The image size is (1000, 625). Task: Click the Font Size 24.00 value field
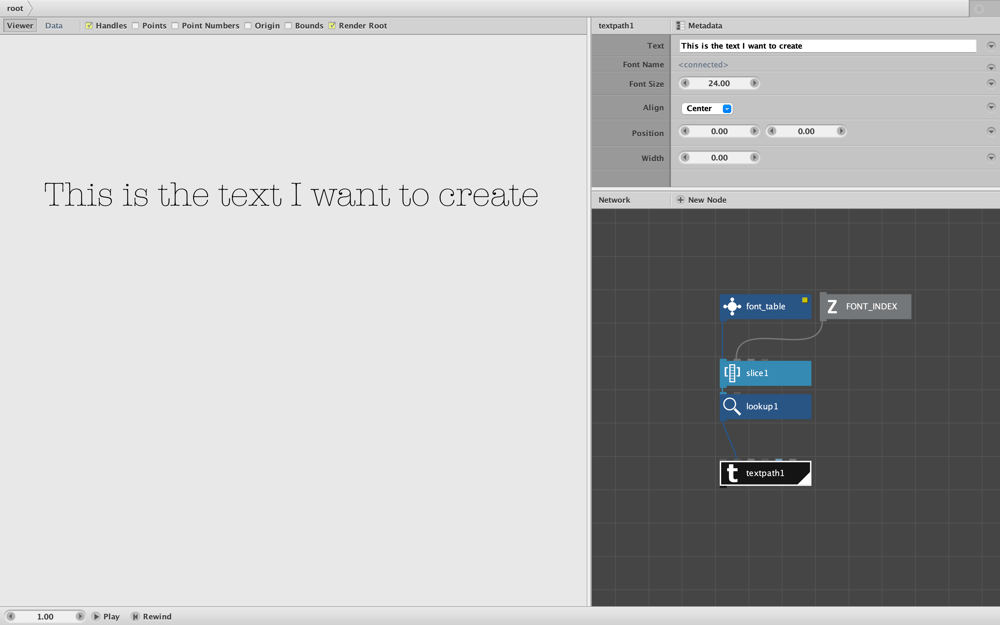coord(719,83)
